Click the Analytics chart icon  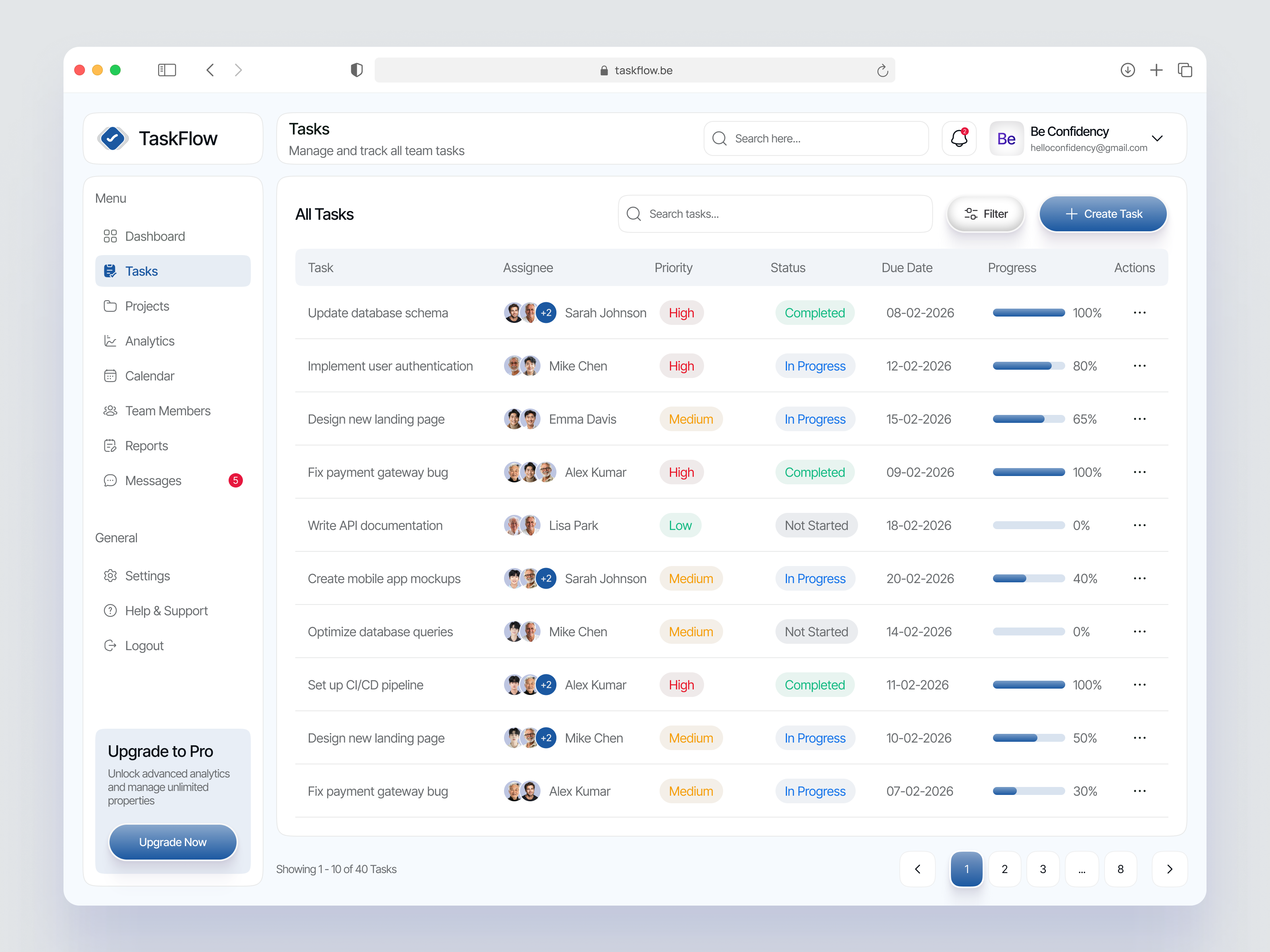111,340
